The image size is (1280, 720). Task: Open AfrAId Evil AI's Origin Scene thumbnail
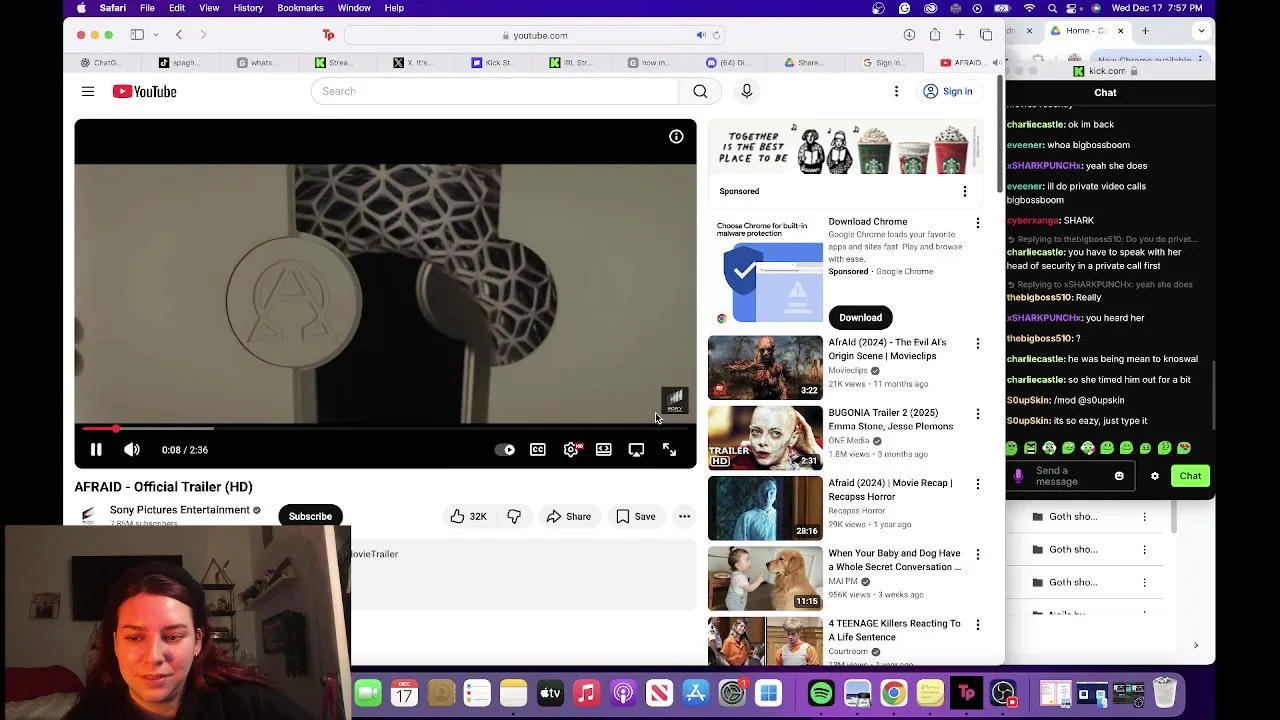click(765, 367)
